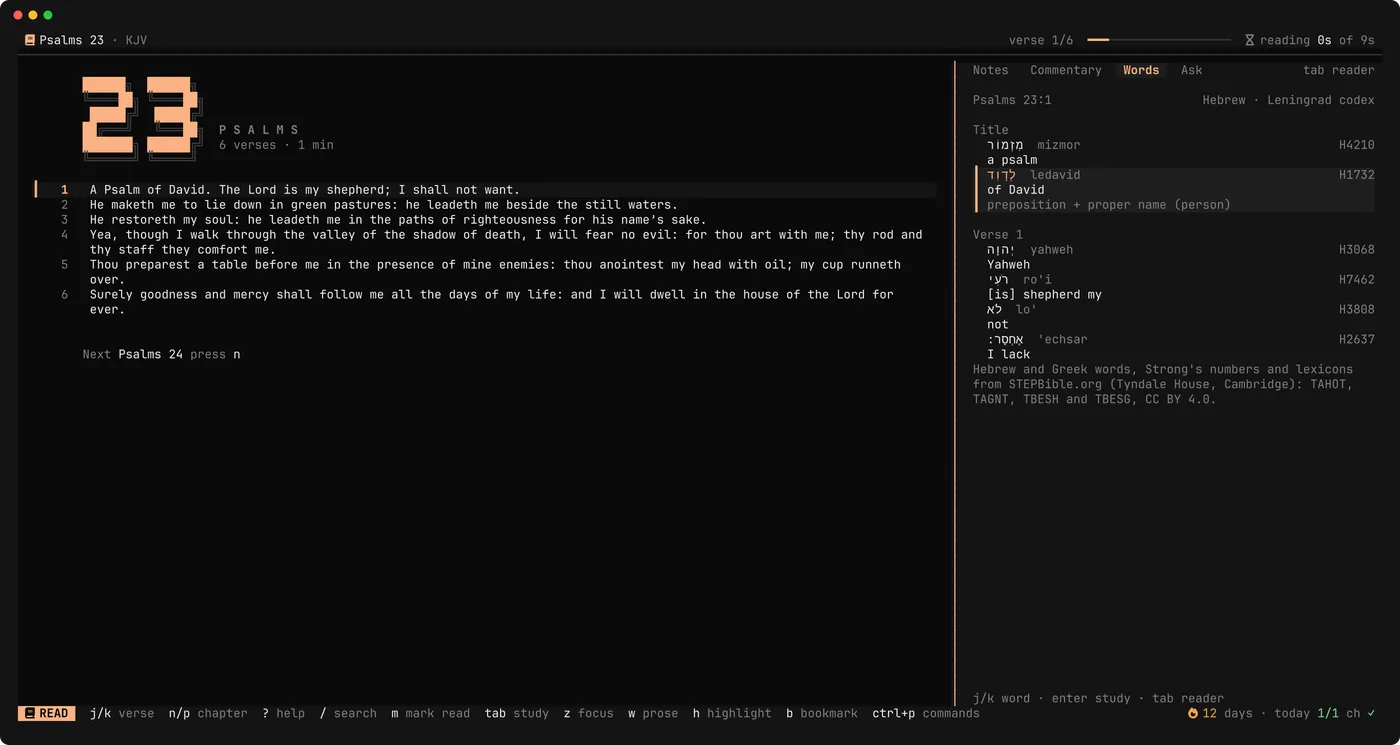Click 'z focus' shortcut hint

[588, 713]
